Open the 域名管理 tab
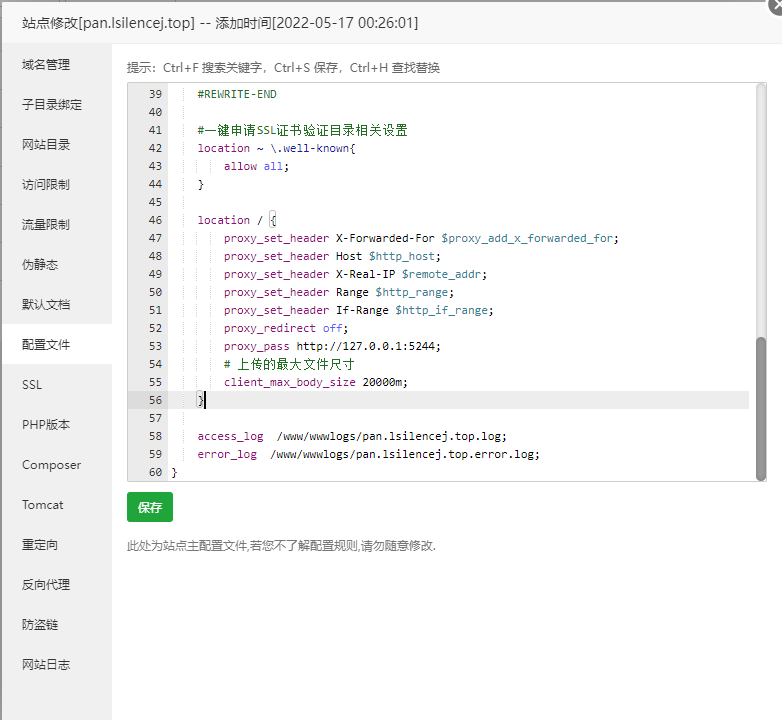 tap(46, 65)
